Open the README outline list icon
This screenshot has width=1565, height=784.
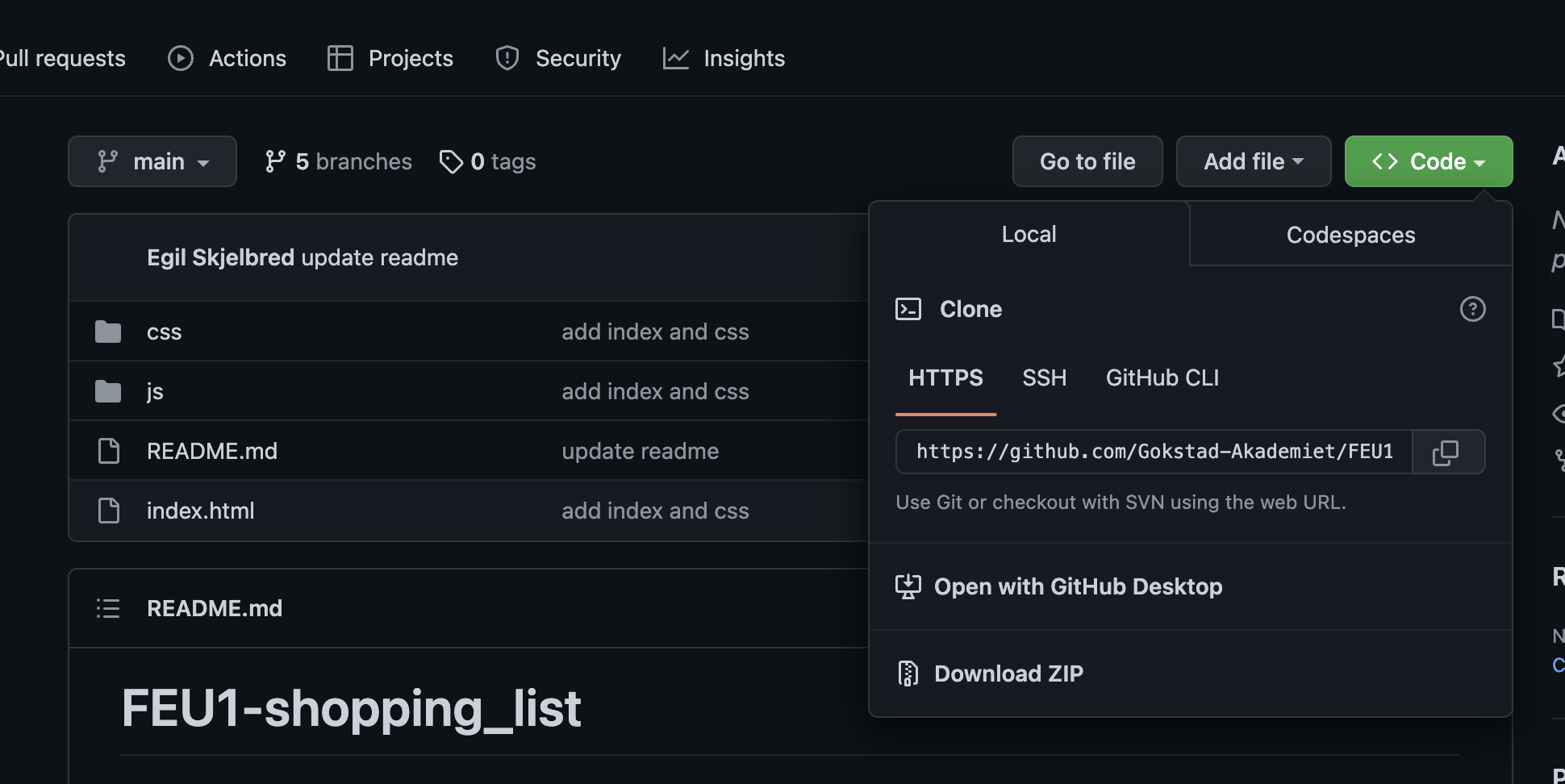[x=108, y=608]
